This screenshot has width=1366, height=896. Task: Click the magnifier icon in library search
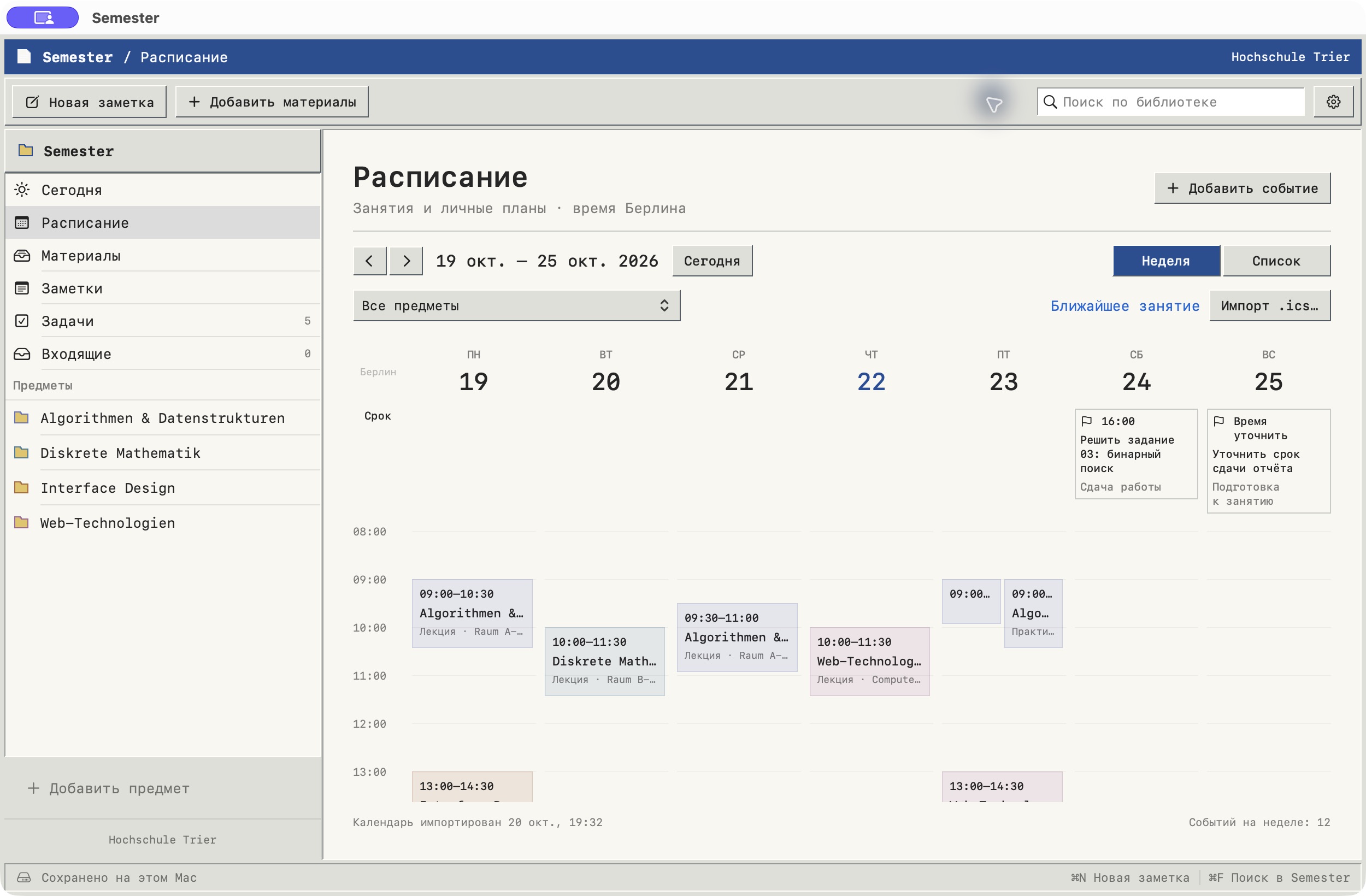click(x=1050, y=102)
